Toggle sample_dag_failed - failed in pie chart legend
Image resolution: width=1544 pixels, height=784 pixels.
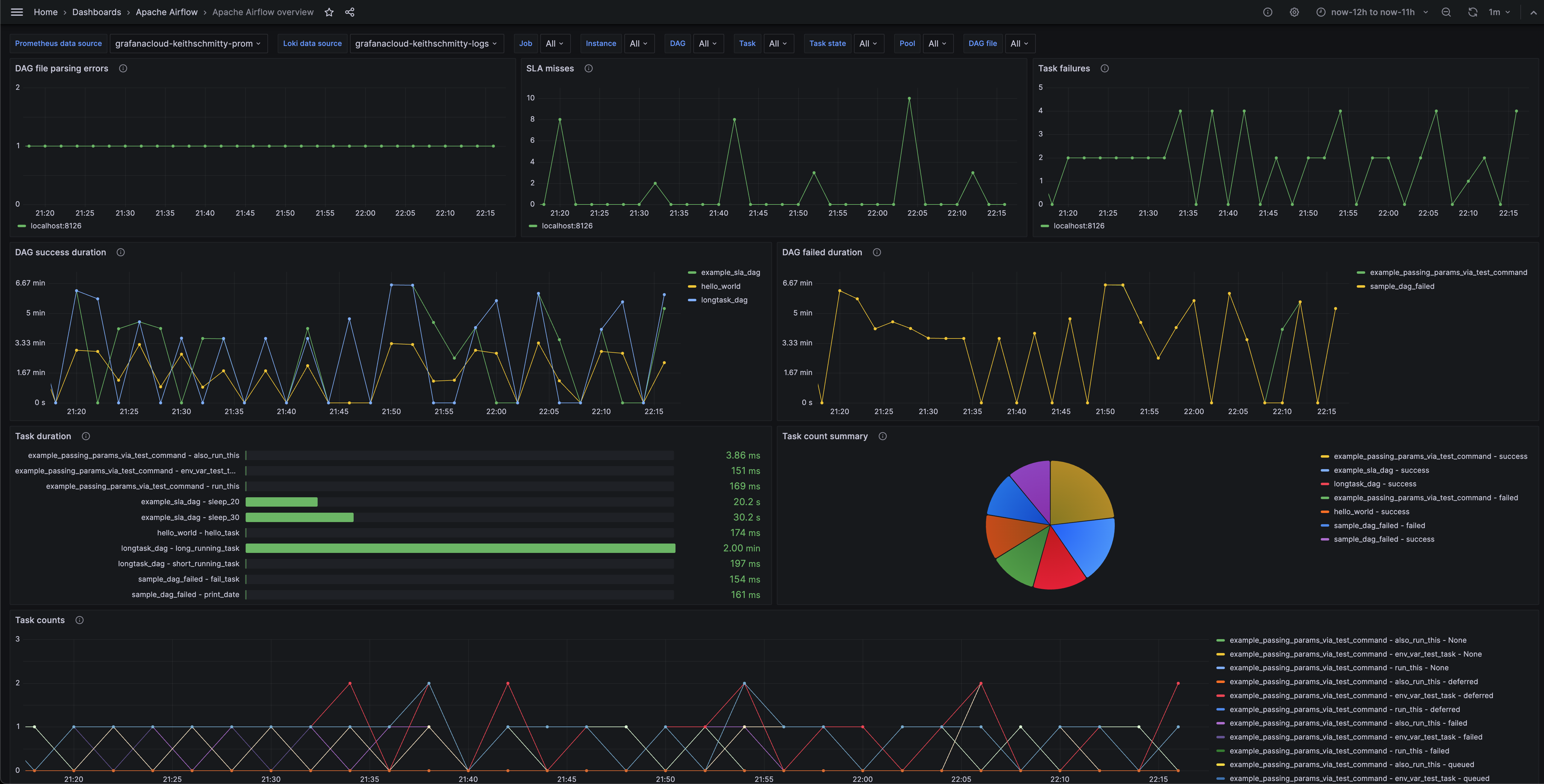[x=1379, y=526]
